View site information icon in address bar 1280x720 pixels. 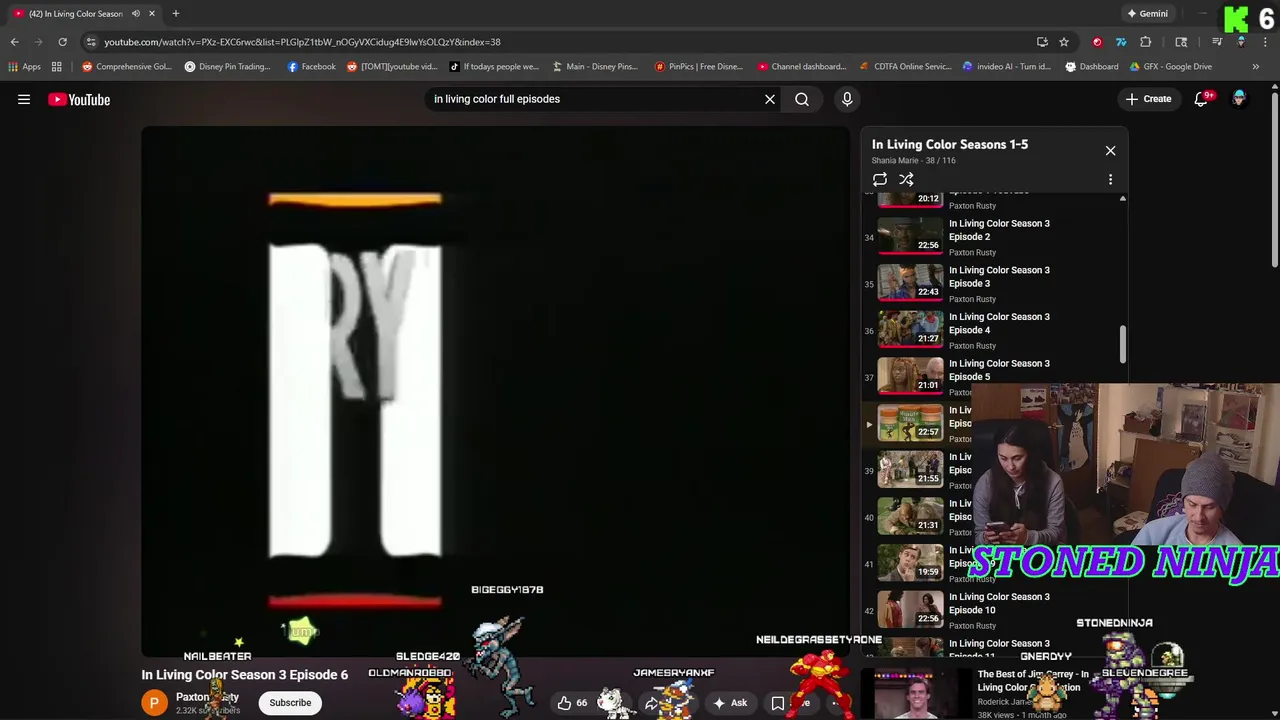[91, 42]
